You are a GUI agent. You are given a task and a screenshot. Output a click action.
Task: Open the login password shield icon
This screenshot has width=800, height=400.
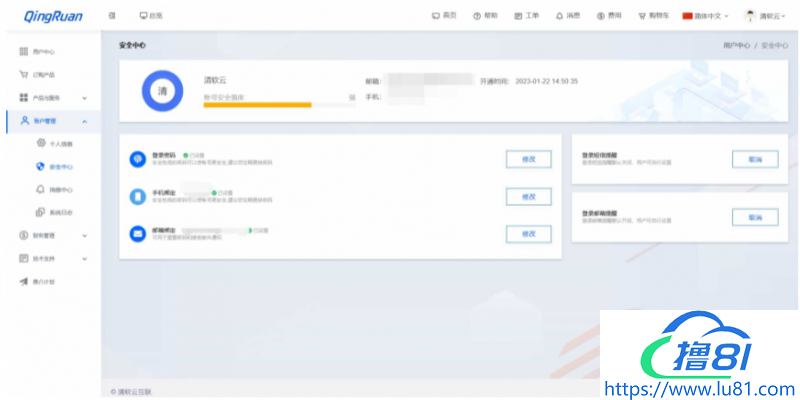(137, 160)
